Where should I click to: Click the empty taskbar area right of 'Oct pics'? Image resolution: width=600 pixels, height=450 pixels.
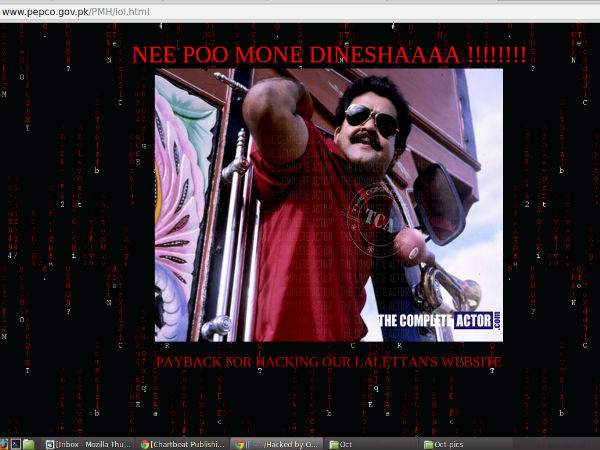coord(540,443)
